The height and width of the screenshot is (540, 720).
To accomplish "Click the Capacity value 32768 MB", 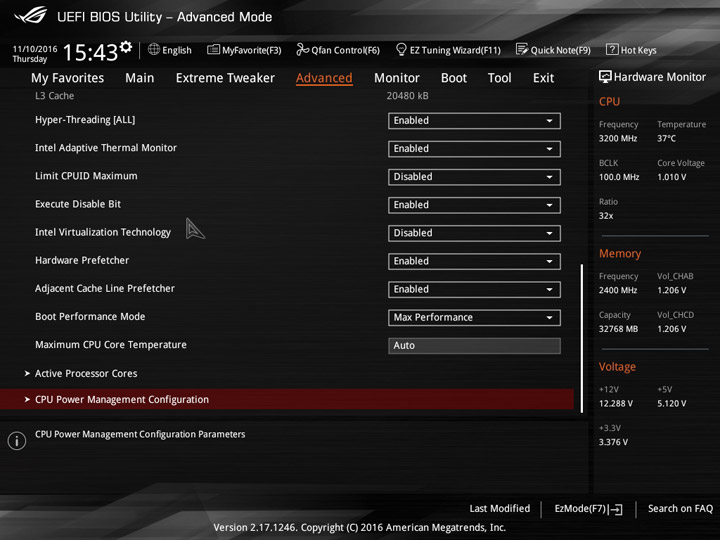I will pyautogui.click(x=618, y=329).
